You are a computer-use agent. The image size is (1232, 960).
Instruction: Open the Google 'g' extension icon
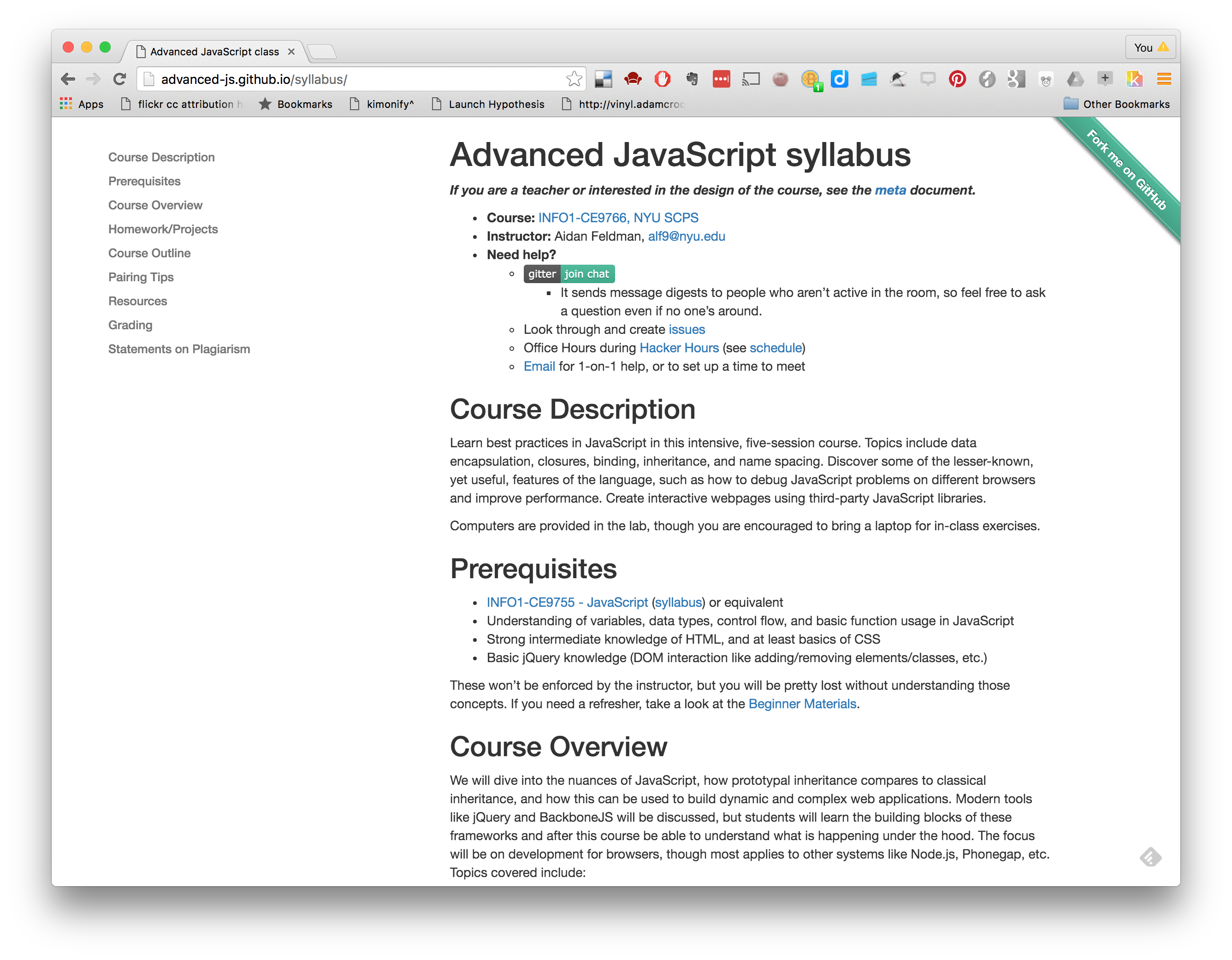(1016, 79)
